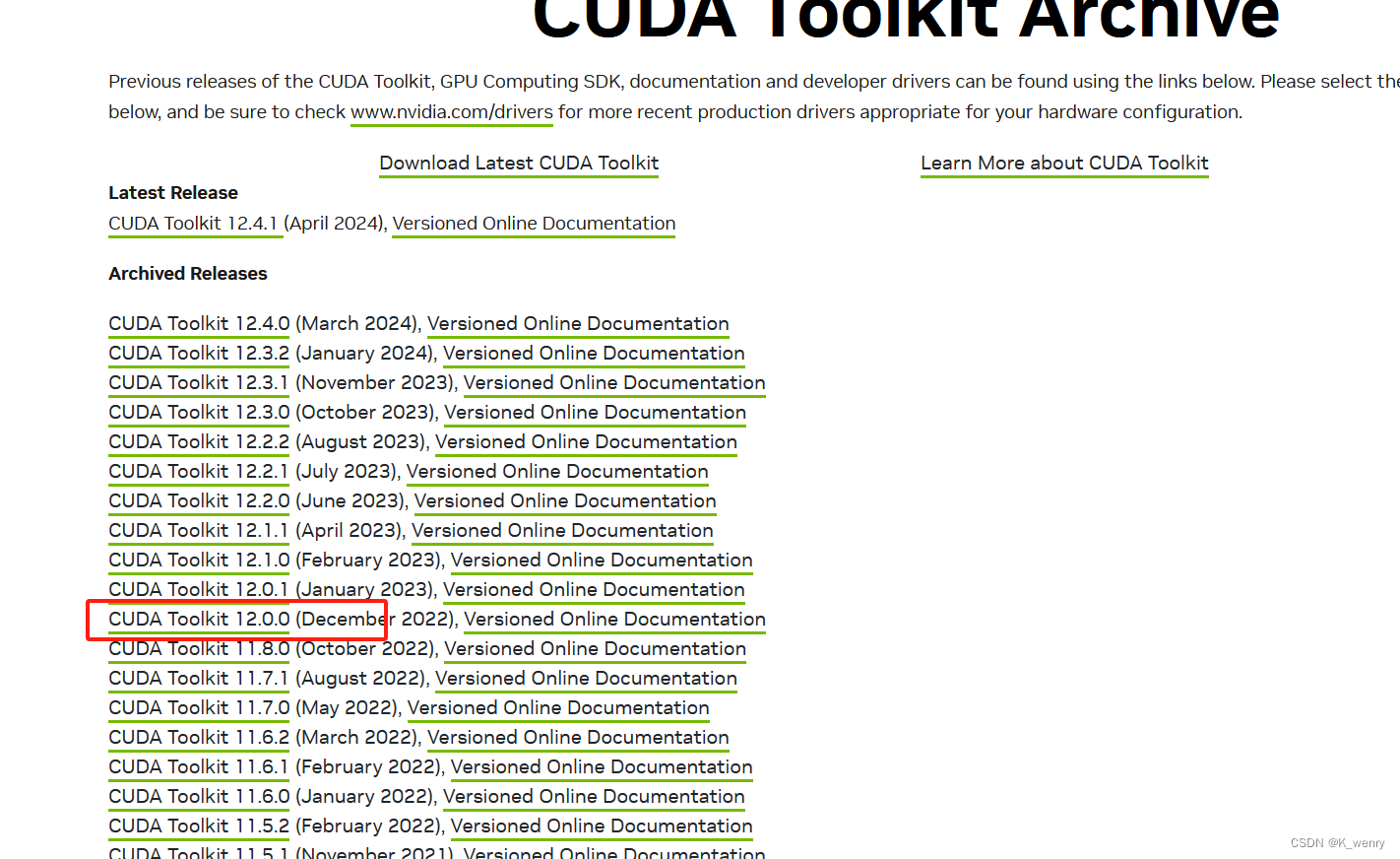Click CUDA Toolkit 11.6.1 link

tap(199, 767)
